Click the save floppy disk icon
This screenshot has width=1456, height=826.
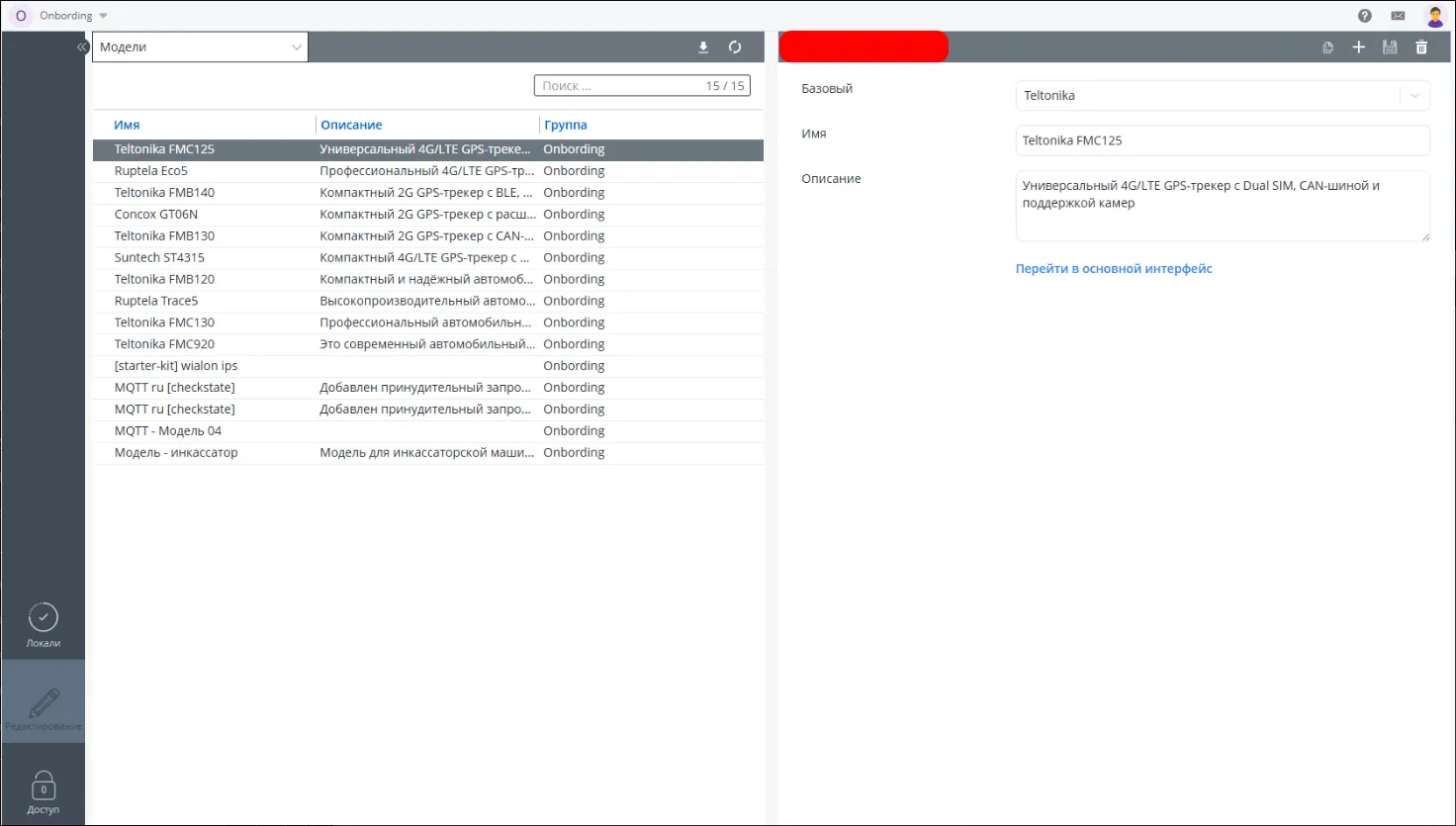pyautogui.click(x=1390, y=47)
